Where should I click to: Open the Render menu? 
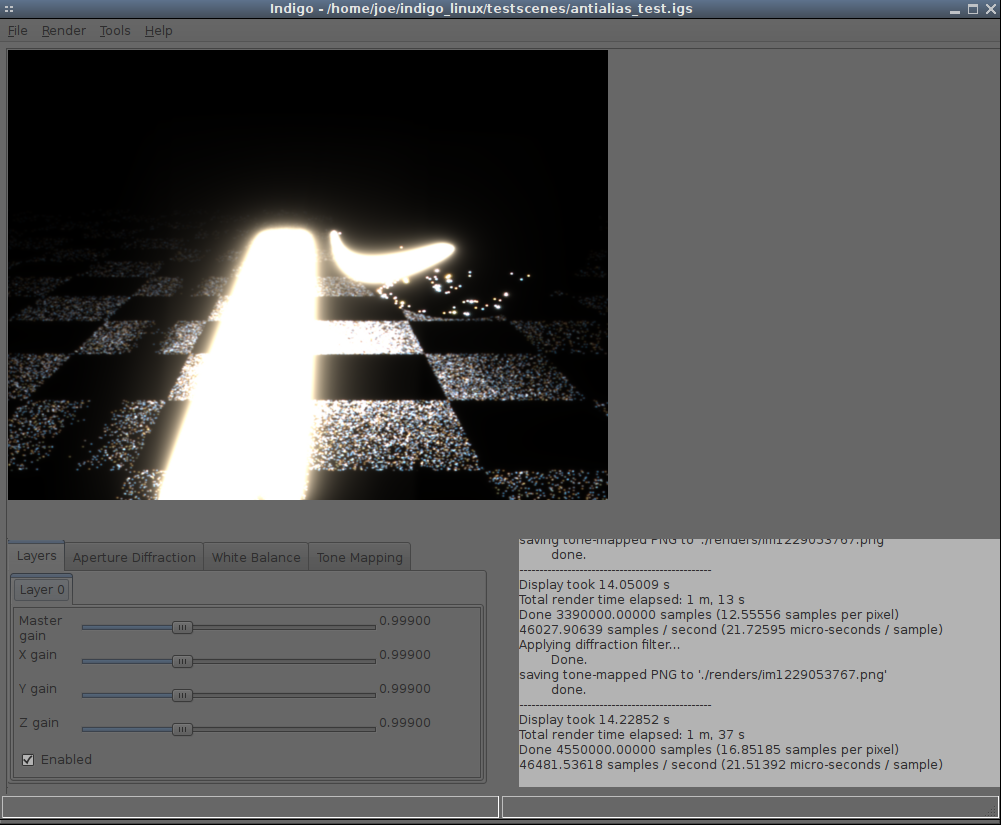[63, 31]
